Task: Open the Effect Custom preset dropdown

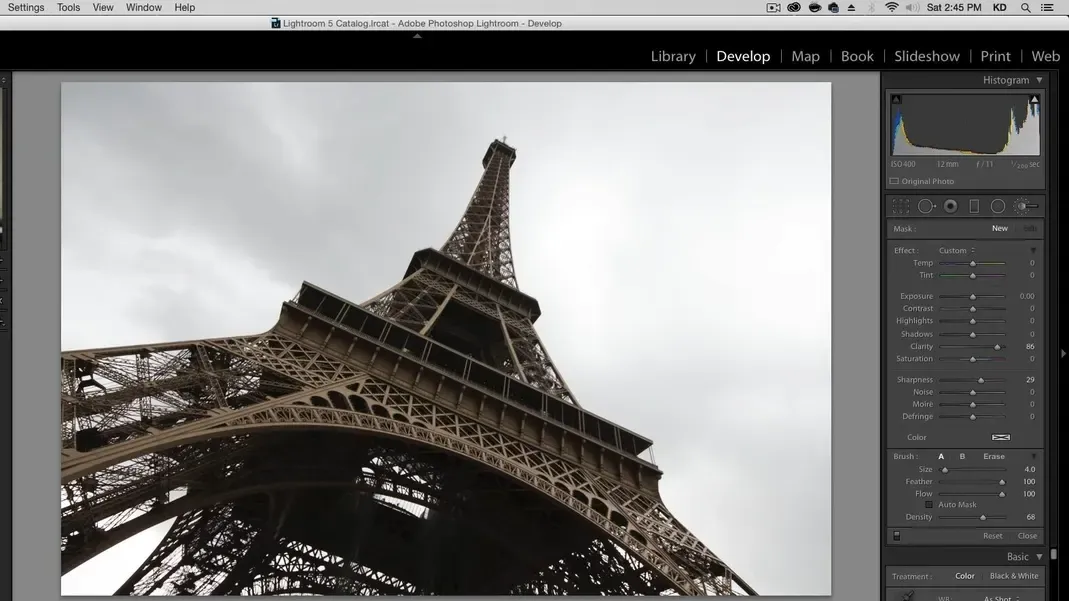Action: click(x=956, y=251)
